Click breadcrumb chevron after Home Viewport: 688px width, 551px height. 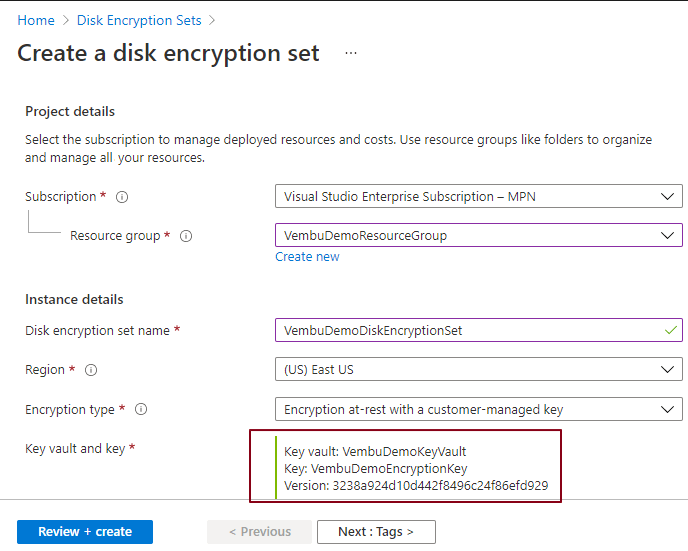click(x=66, y=20)
